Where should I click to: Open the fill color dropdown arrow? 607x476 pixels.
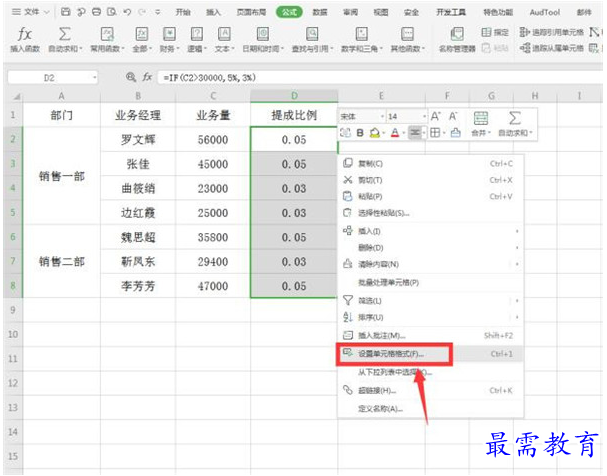383,133
